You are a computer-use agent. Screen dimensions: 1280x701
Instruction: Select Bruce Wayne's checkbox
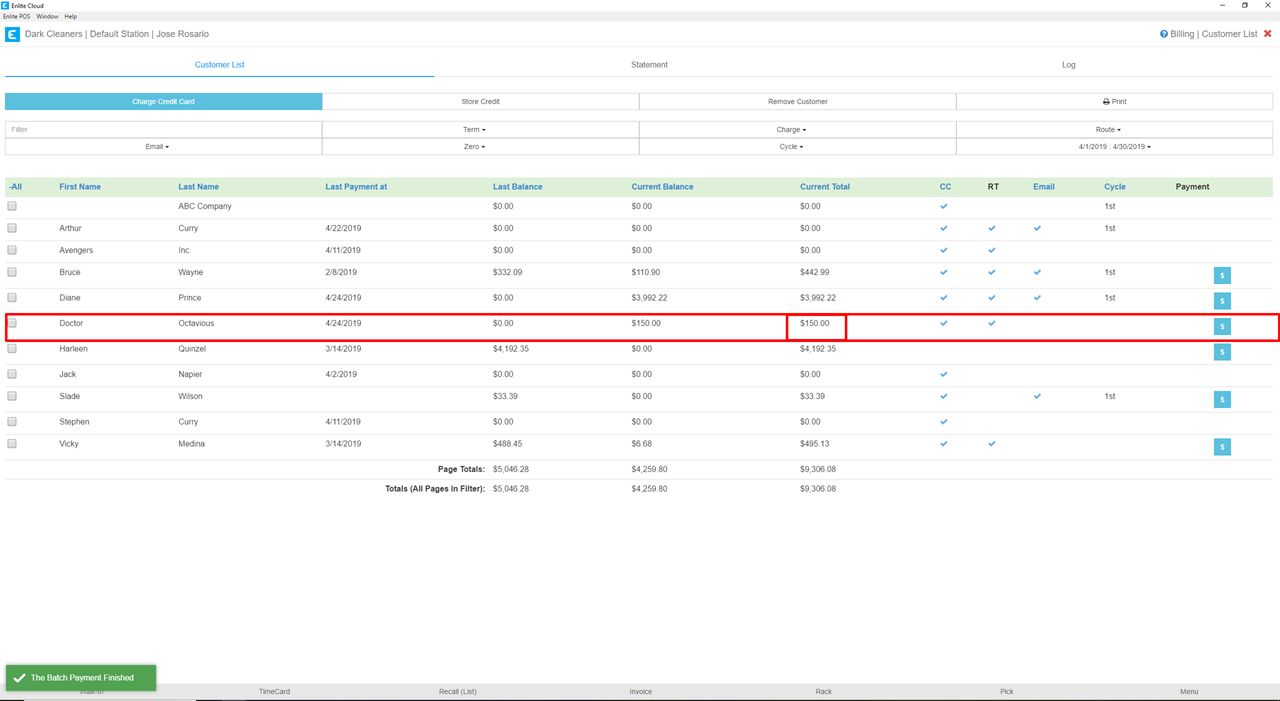point(12,272)
